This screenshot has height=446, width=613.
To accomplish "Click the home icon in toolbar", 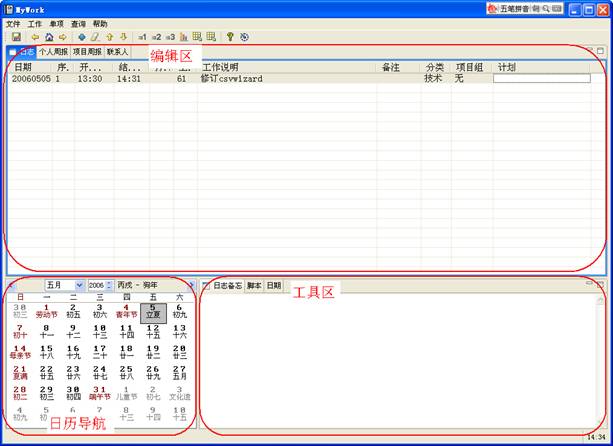I will [x=49, y=37].
